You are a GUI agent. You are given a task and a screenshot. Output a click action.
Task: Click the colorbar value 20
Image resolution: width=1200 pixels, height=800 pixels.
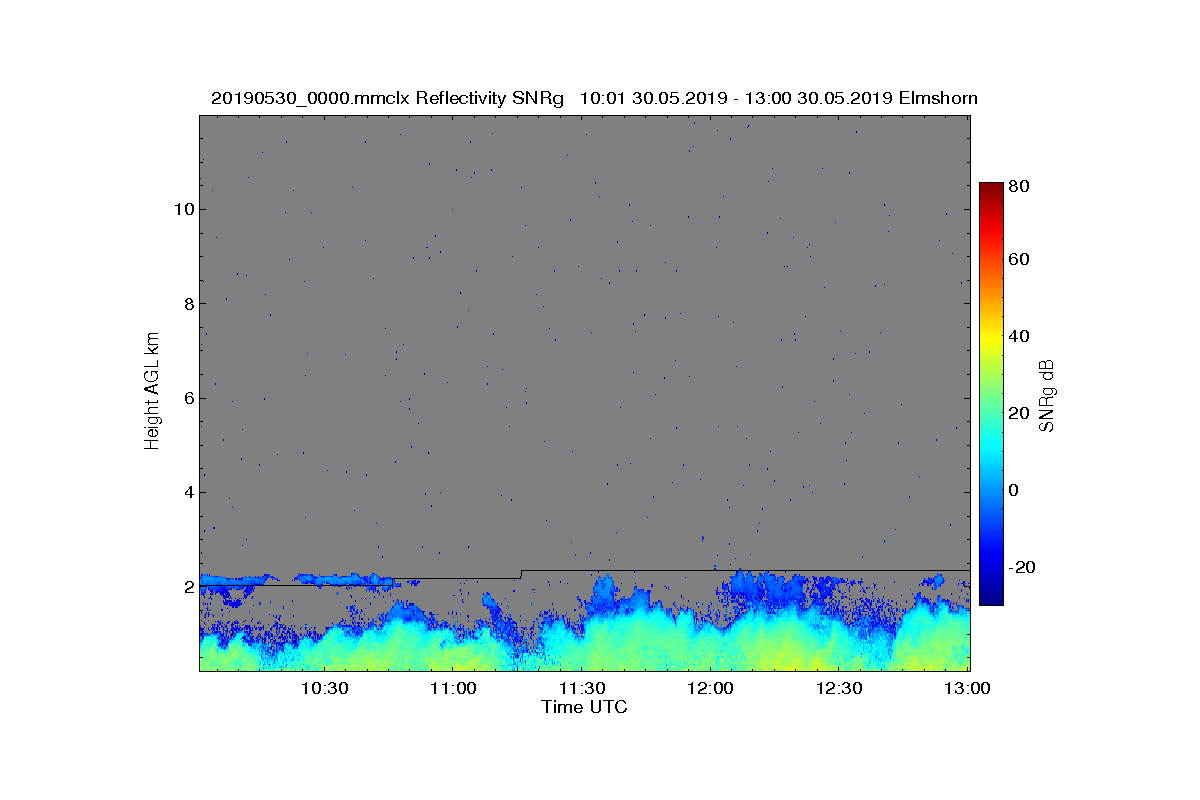click(x=1020, y=413)
